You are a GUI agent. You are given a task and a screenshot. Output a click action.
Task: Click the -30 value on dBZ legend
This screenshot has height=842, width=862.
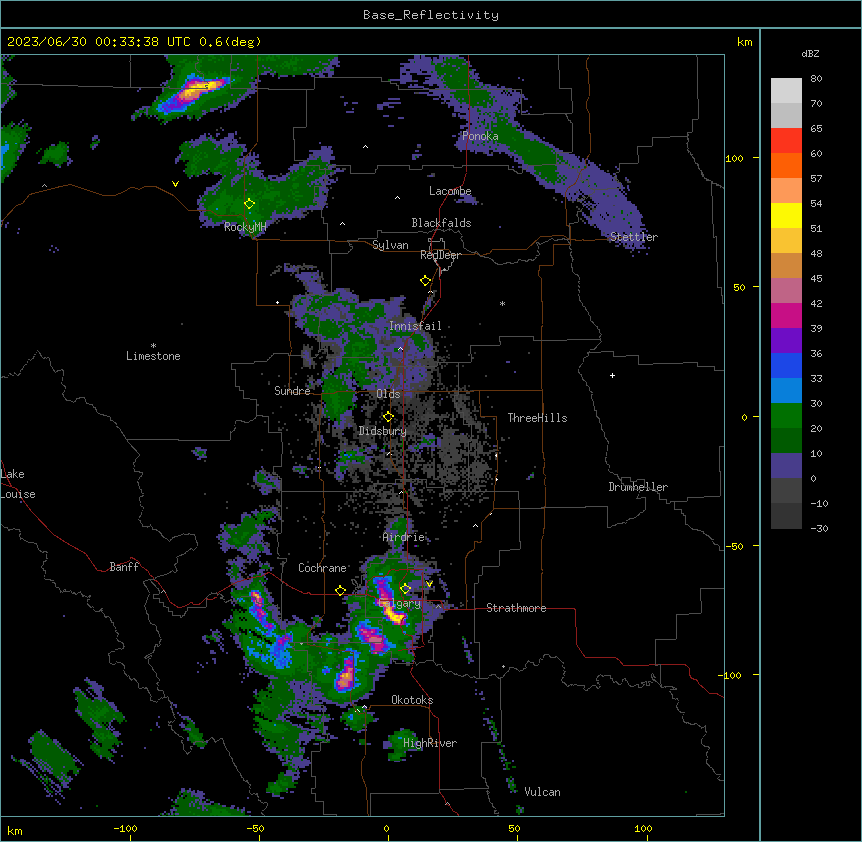(819, 529)
